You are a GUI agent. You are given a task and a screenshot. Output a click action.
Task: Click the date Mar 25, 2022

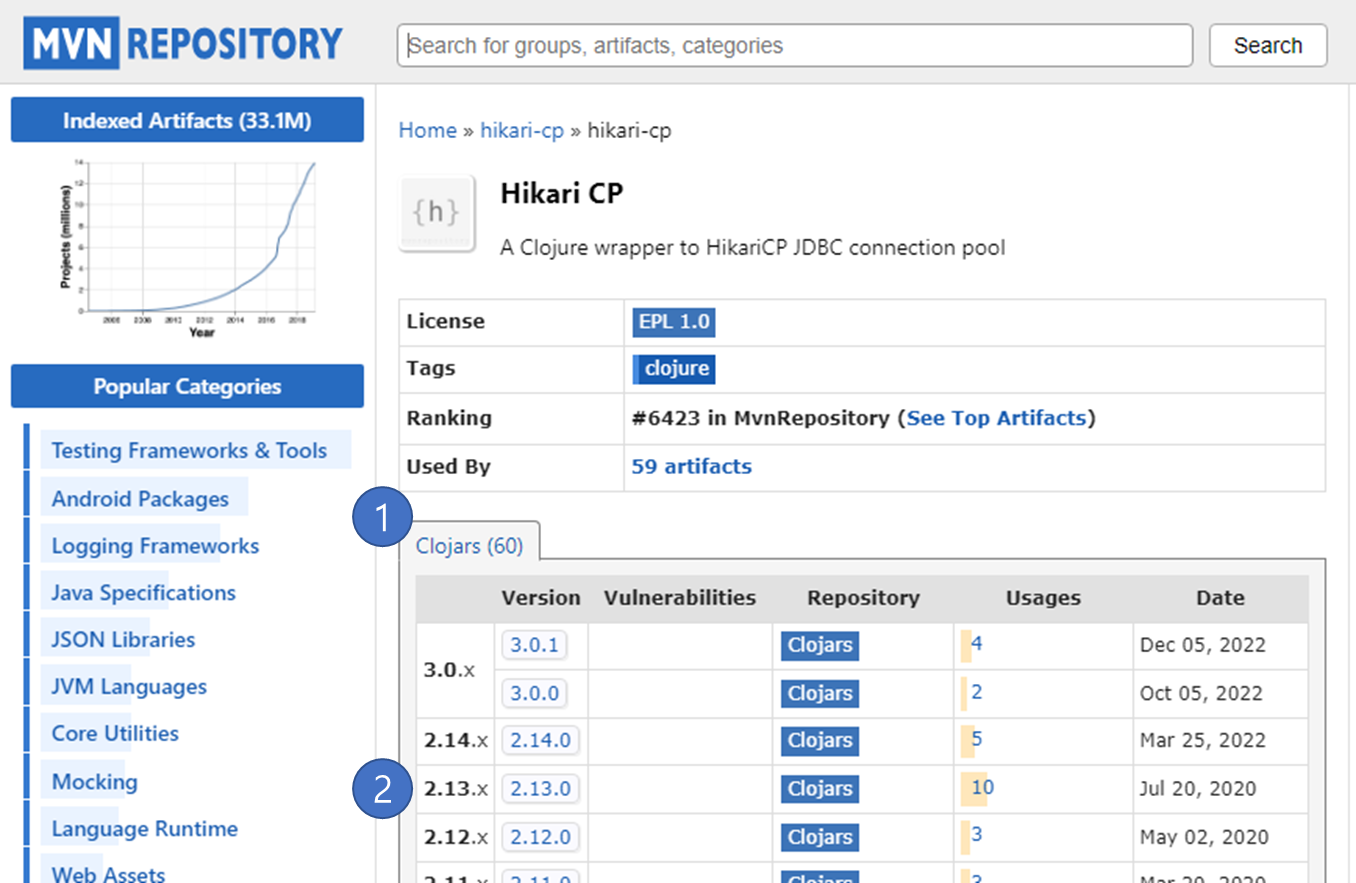1203,741
